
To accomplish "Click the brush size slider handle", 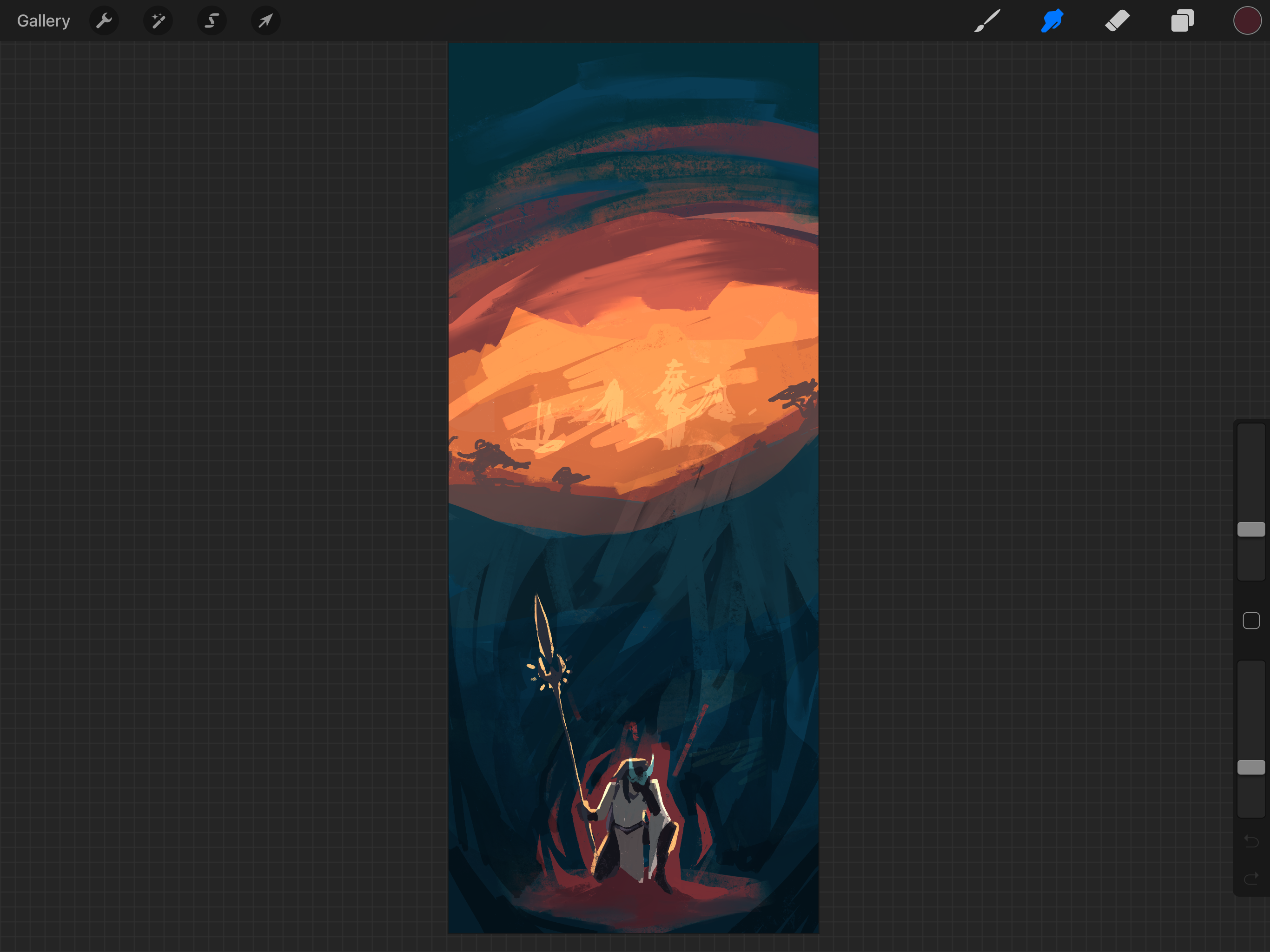I will coord(1251,529).
